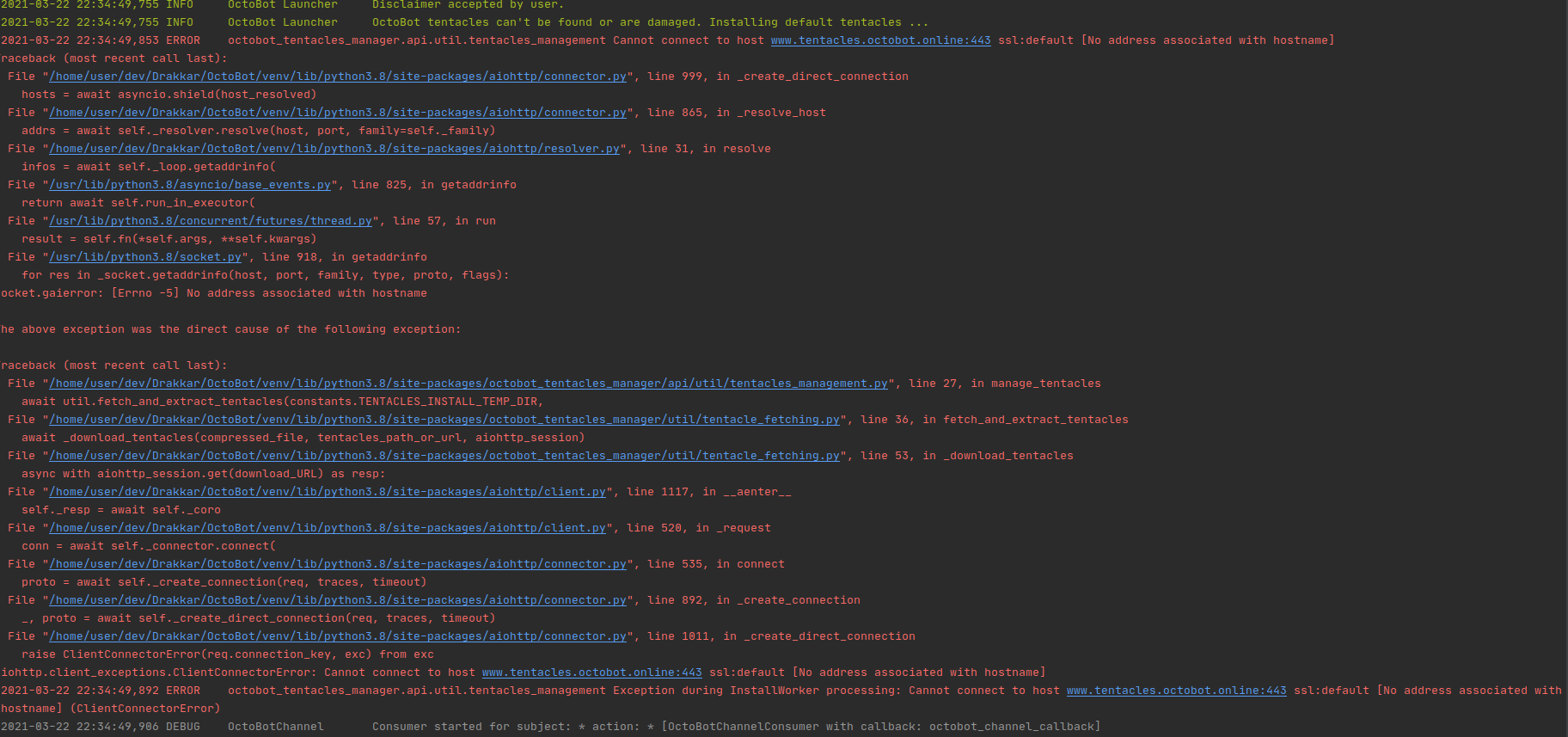Click 'hostname] (ClientConnectorError)' line

pyautogui.click(x=110, y=709)
